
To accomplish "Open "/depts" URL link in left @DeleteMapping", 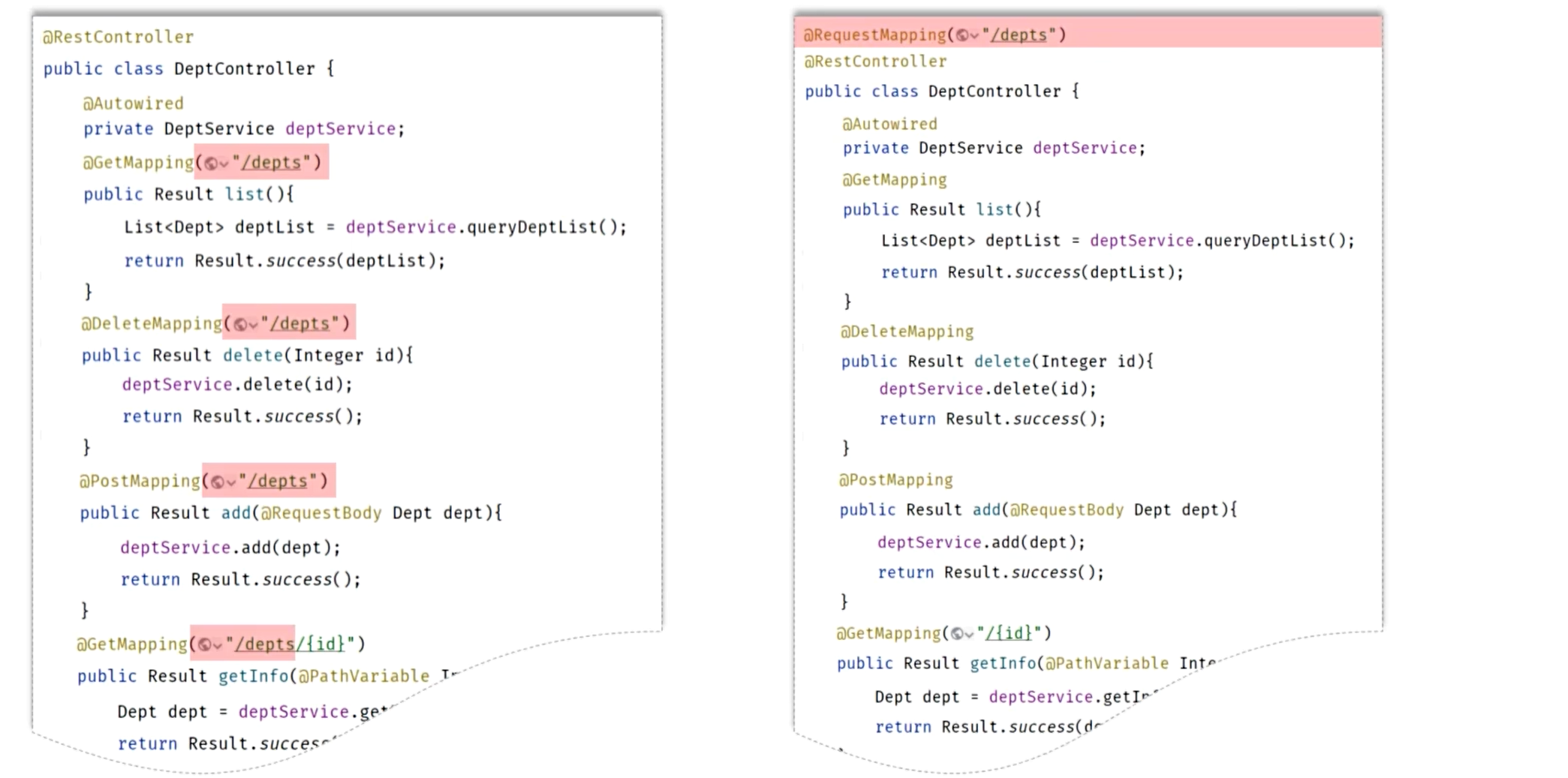I will pyautogui.click(x=299, y=323).
